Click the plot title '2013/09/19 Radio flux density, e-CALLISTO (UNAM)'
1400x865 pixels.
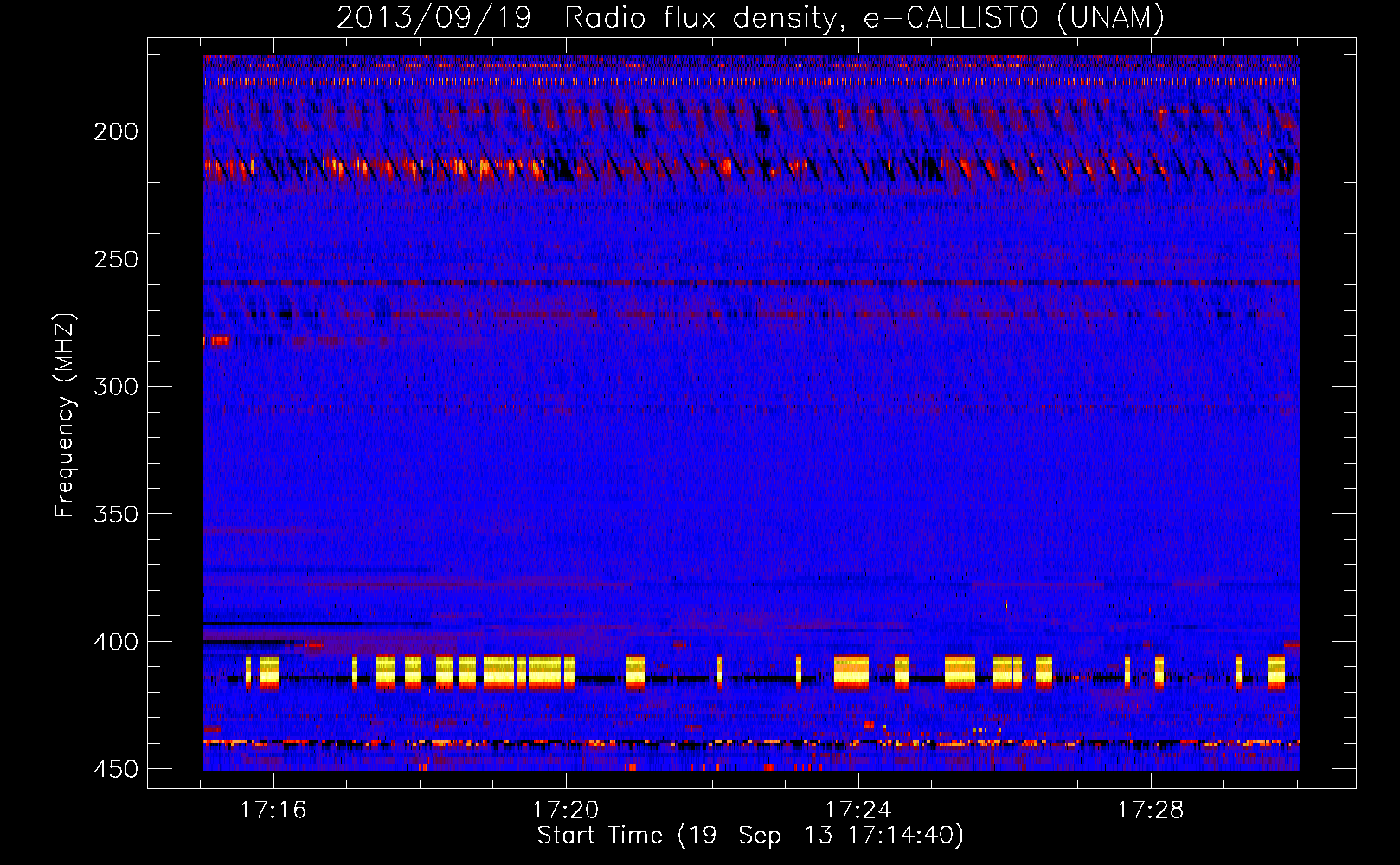click(x=750, y=18)
